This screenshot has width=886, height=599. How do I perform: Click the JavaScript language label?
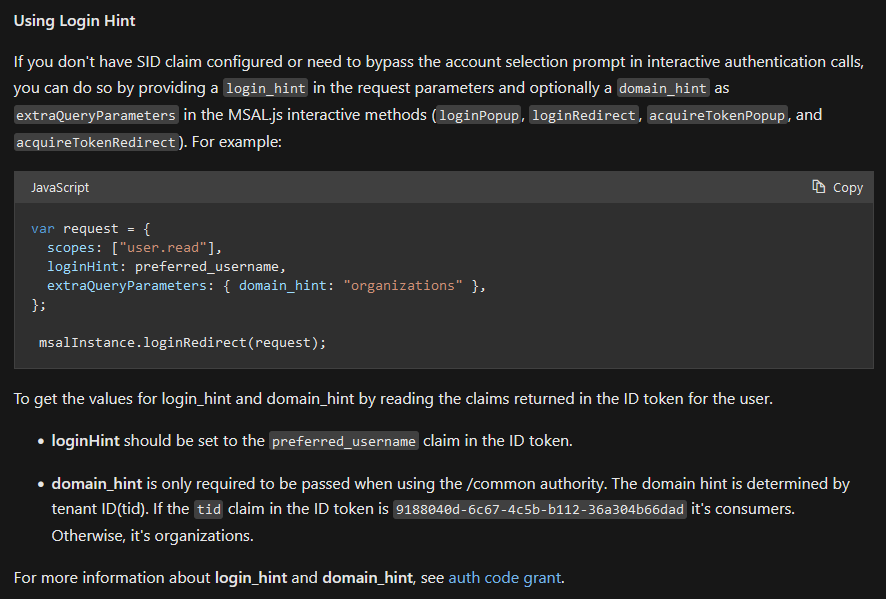pyautogui.click(x=60, y=188)
